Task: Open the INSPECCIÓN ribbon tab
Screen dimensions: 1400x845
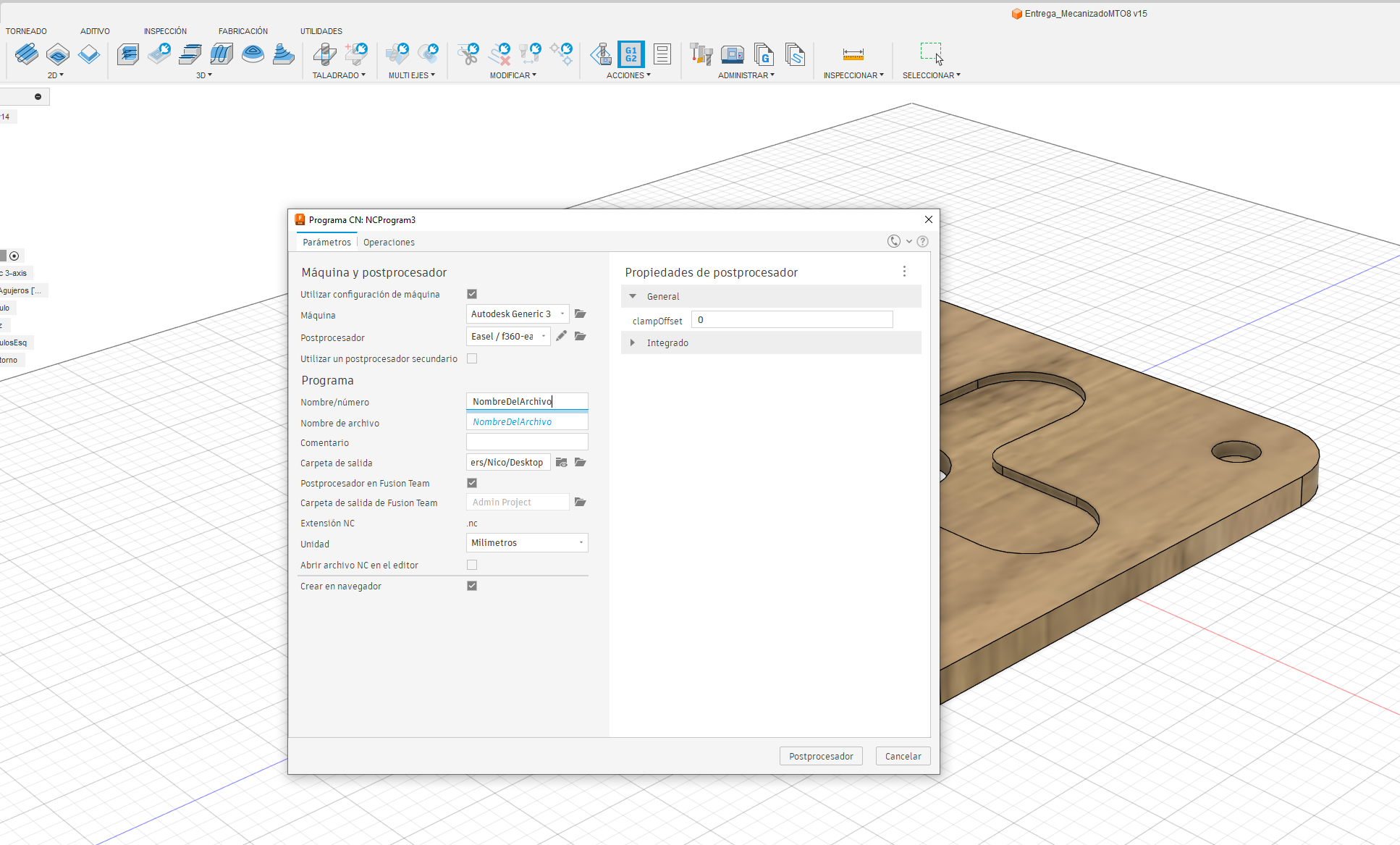Action: [x=165, y=31]
